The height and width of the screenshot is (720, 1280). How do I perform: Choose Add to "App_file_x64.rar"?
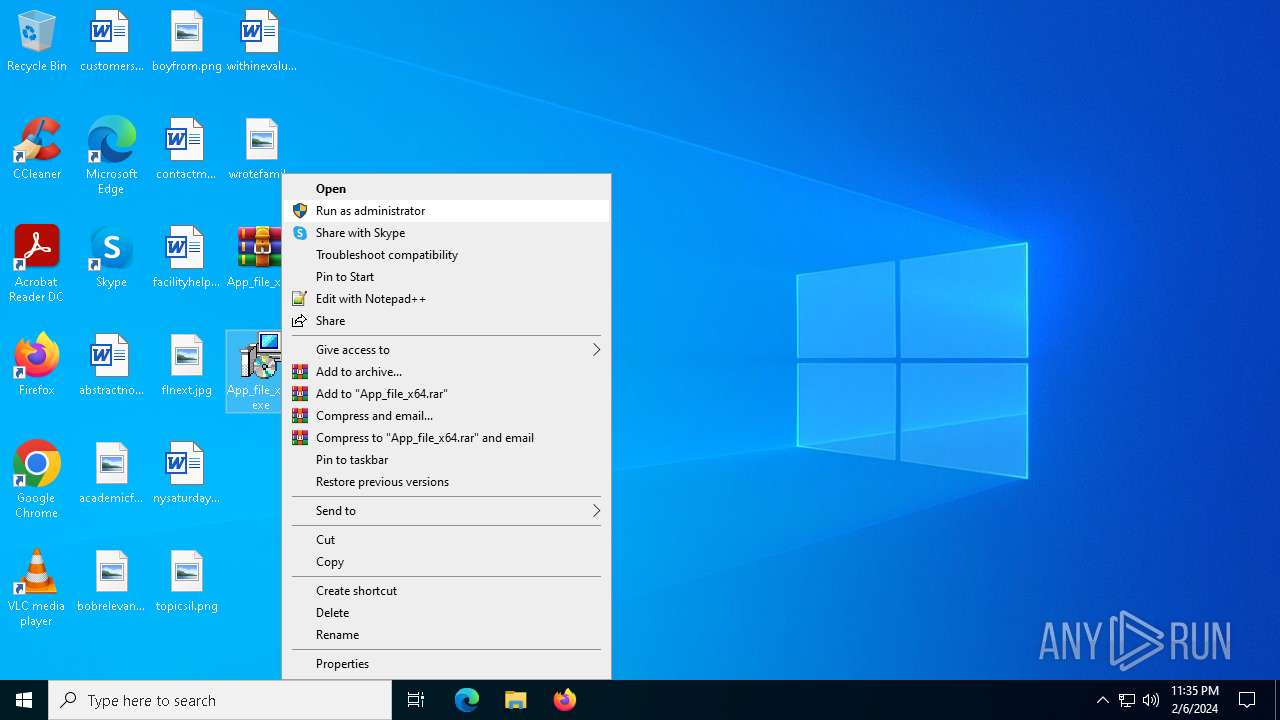click(445, 394)
